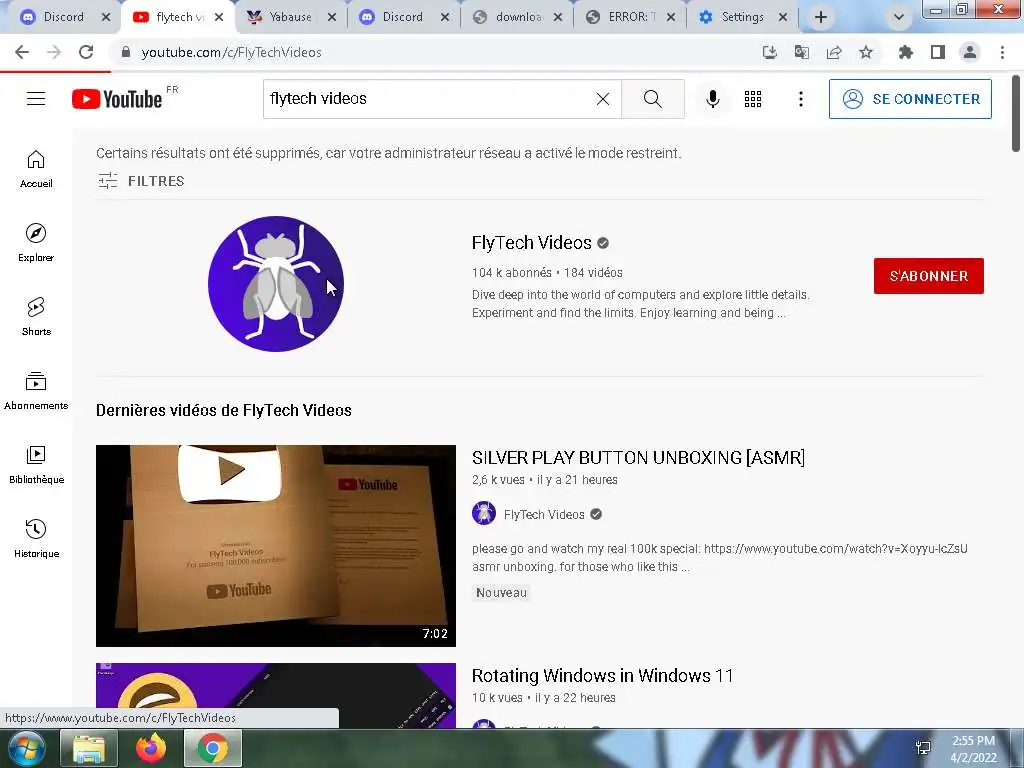This screenshot has height=768, width=1024.
Task: Go back with browser back arrow
Action: 22,52
